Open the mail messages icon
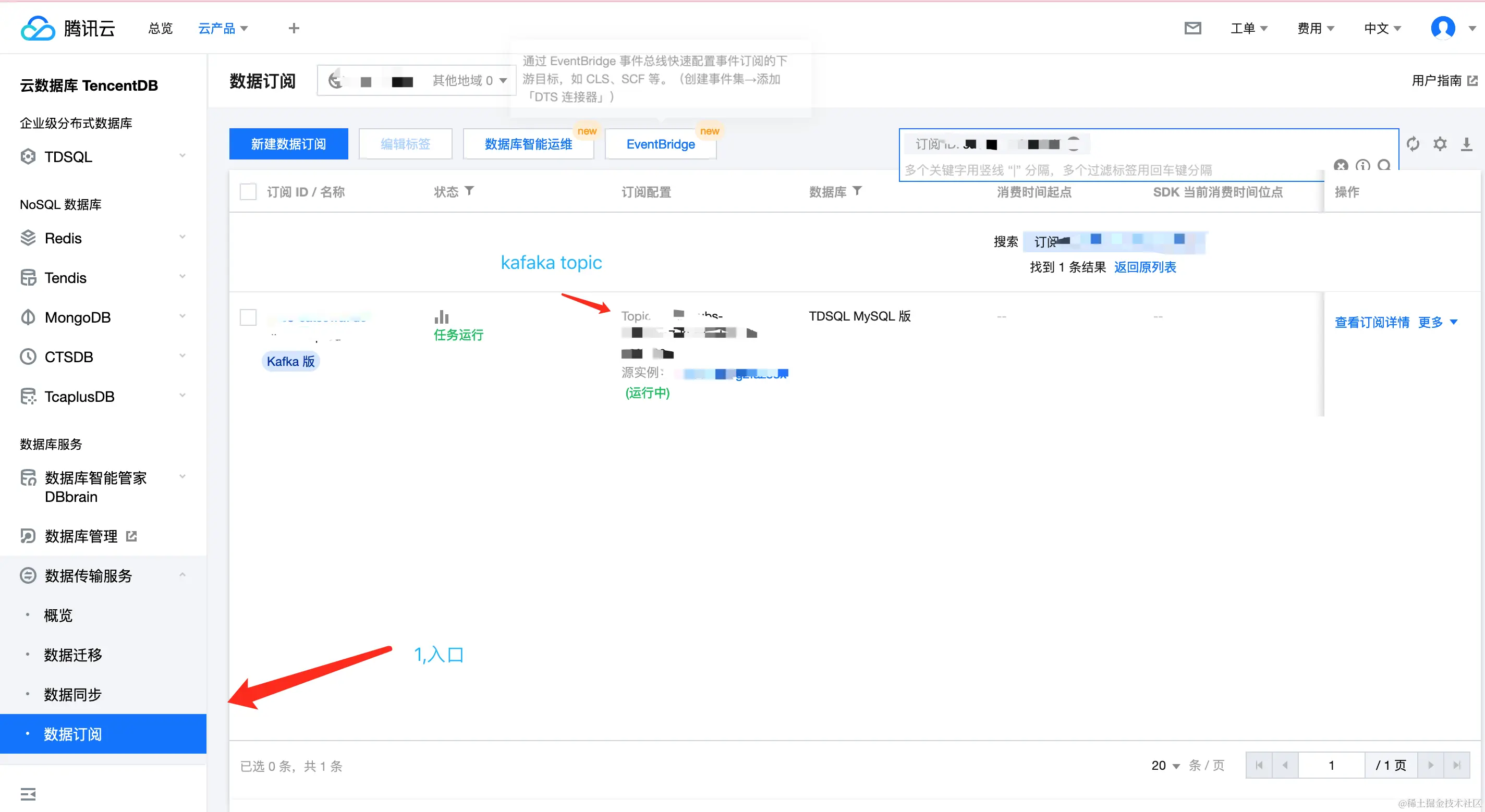Viewport: 1485px width, 812px height. (x=1192, y=28)
